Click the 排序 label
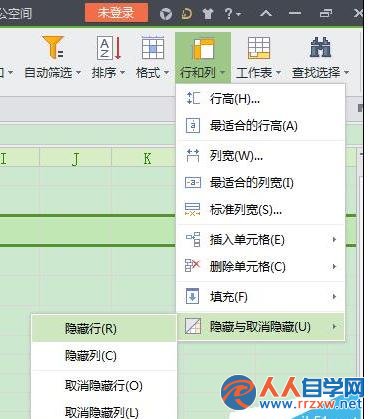Image resolution: width=374 pixels, height=419 pixels. pos(104,72)
